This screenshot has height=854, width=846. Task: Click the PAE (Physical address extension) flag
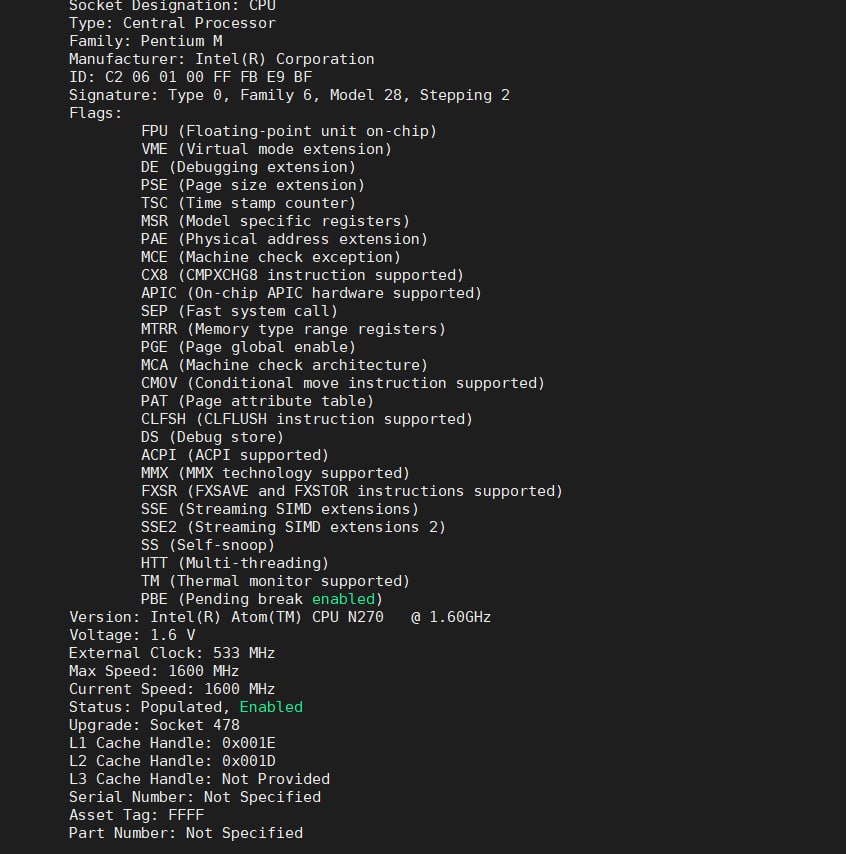click(284, 239)
